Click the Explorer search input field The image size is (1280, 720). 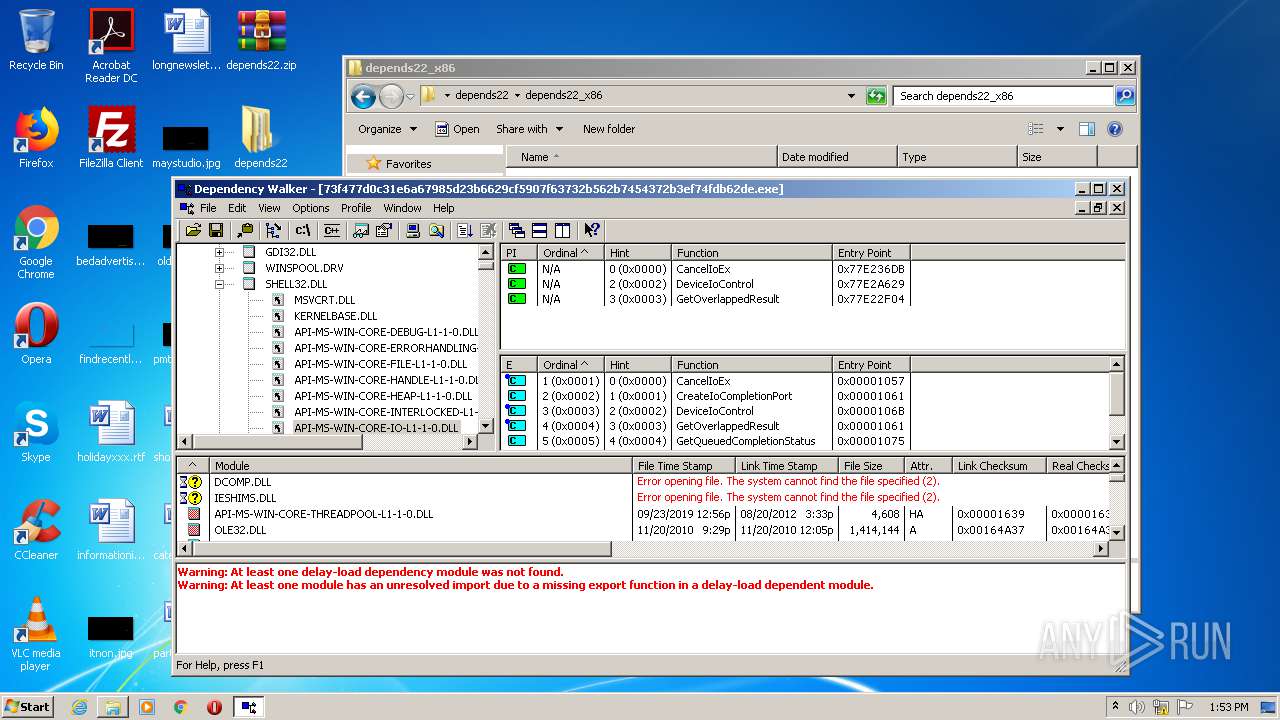coord(1003,96)
